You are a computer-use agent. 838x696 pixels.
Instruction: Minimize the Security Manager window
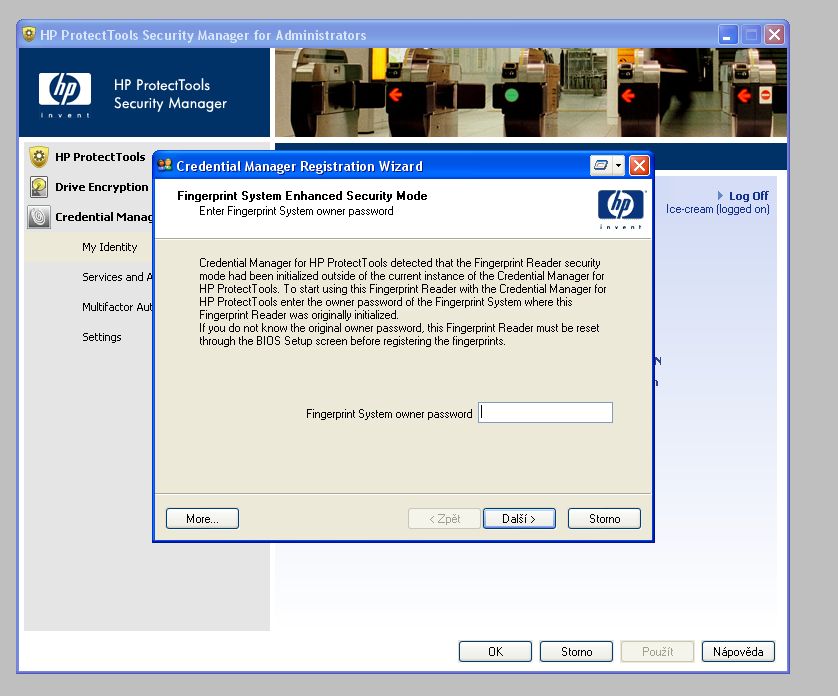click(727, 35)
